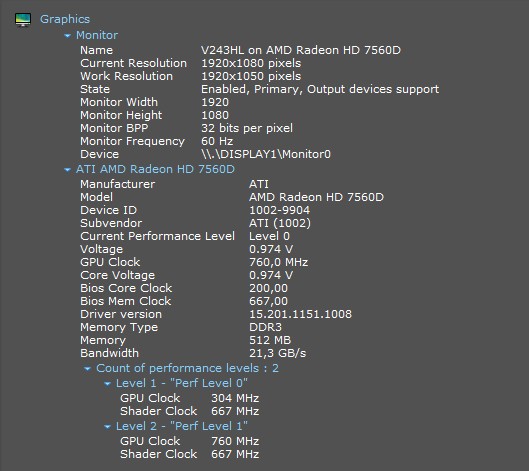Collapse Count of performance levels arrow
Viewport: 529px width, 471px height.
coord(87,368)
